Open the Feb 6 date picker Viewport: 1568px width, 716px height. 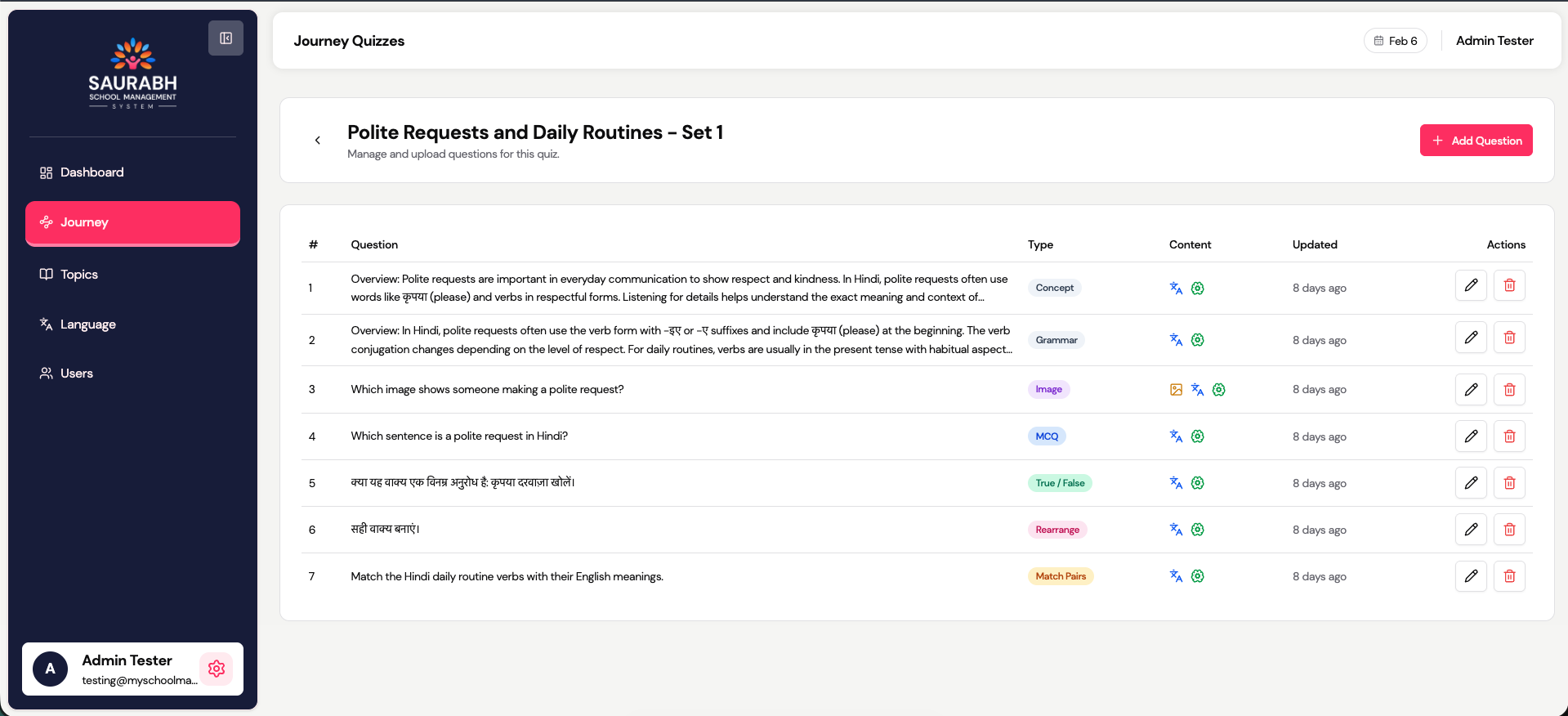tap(1395, 41)
